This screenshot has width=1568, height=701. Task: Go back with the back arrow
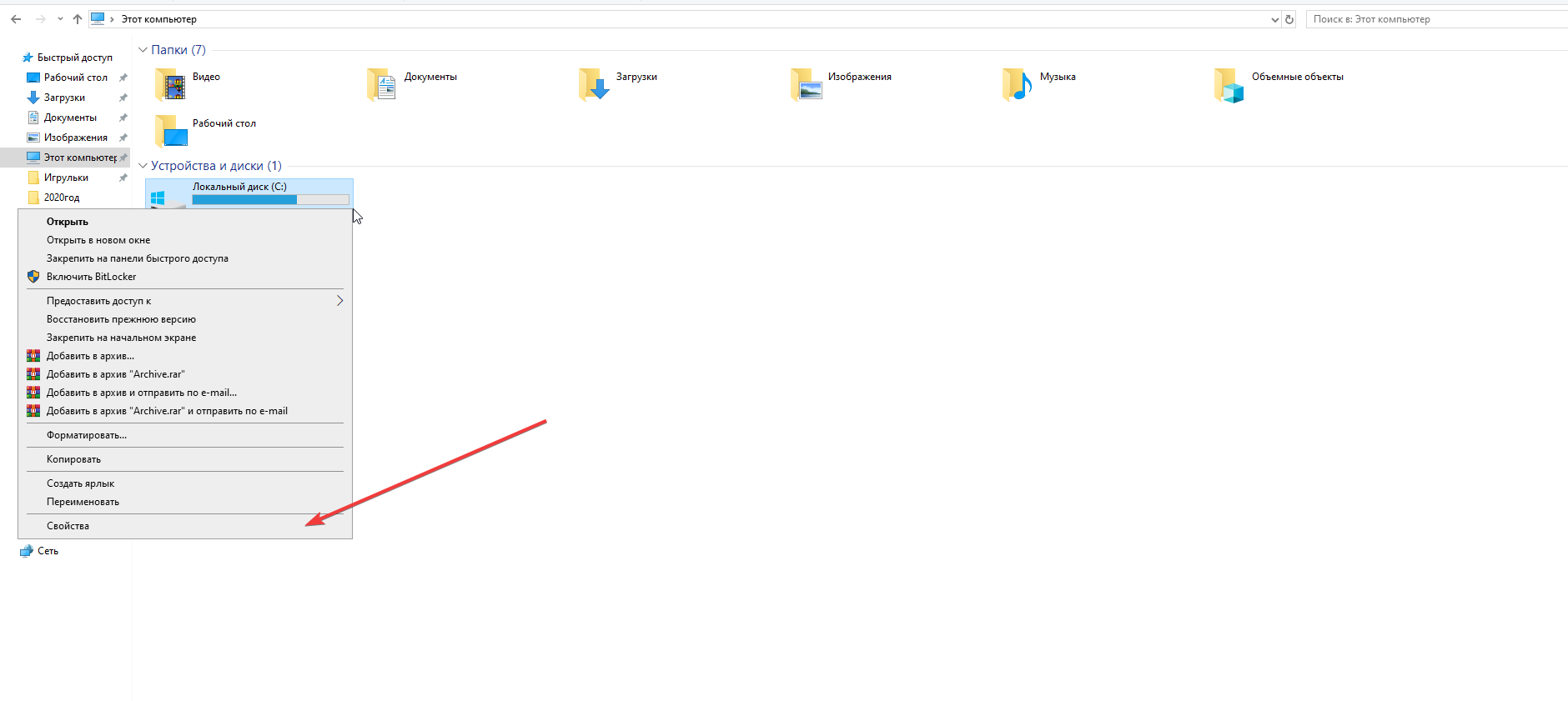[x=16, y=19]
